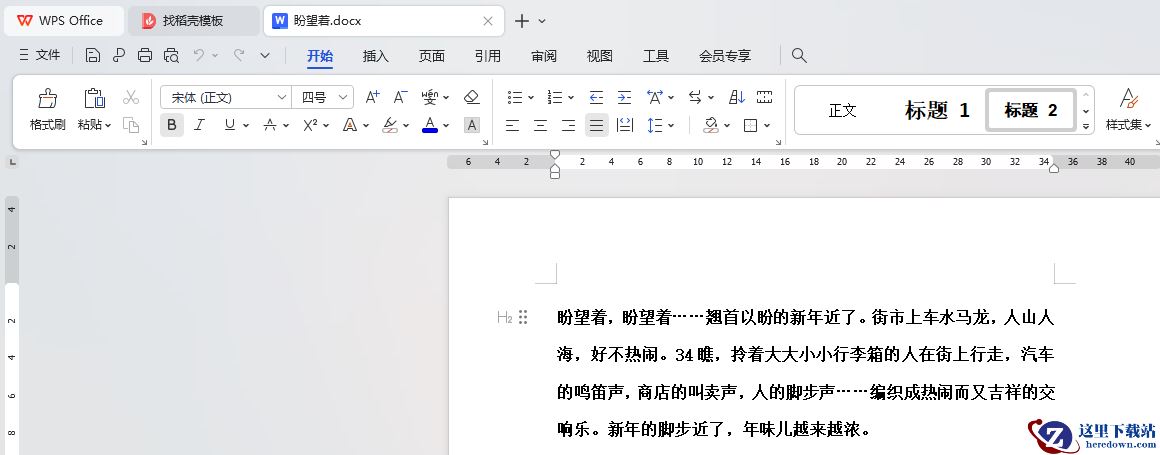This screenshot has width=1160, height=455.
Task: Open the font name 宋体 (正文) dropdown
Action: coord(282,97)
